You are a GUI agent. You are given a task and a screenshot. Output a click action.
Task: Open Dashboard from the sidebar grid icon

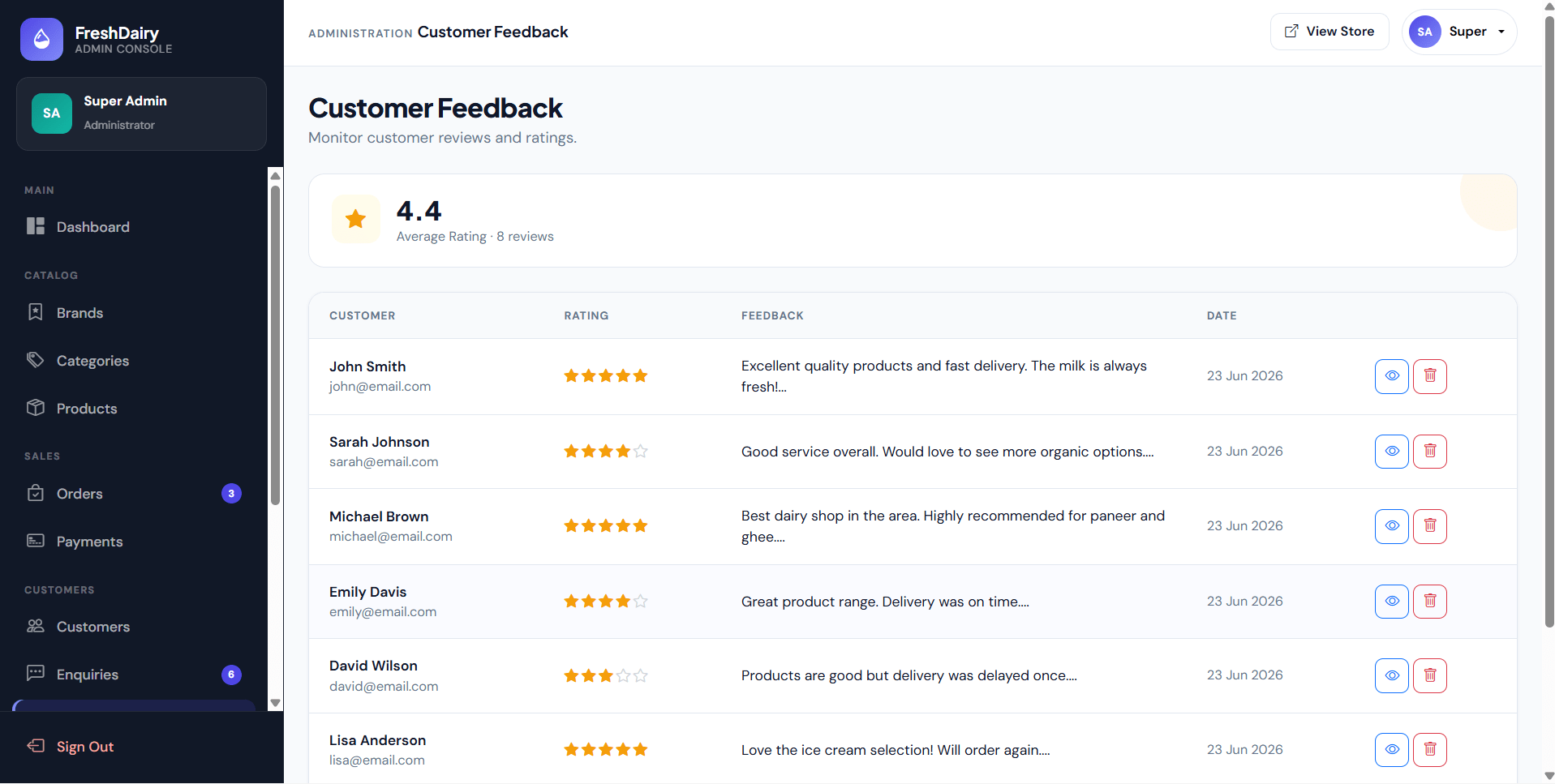[36, 226]
